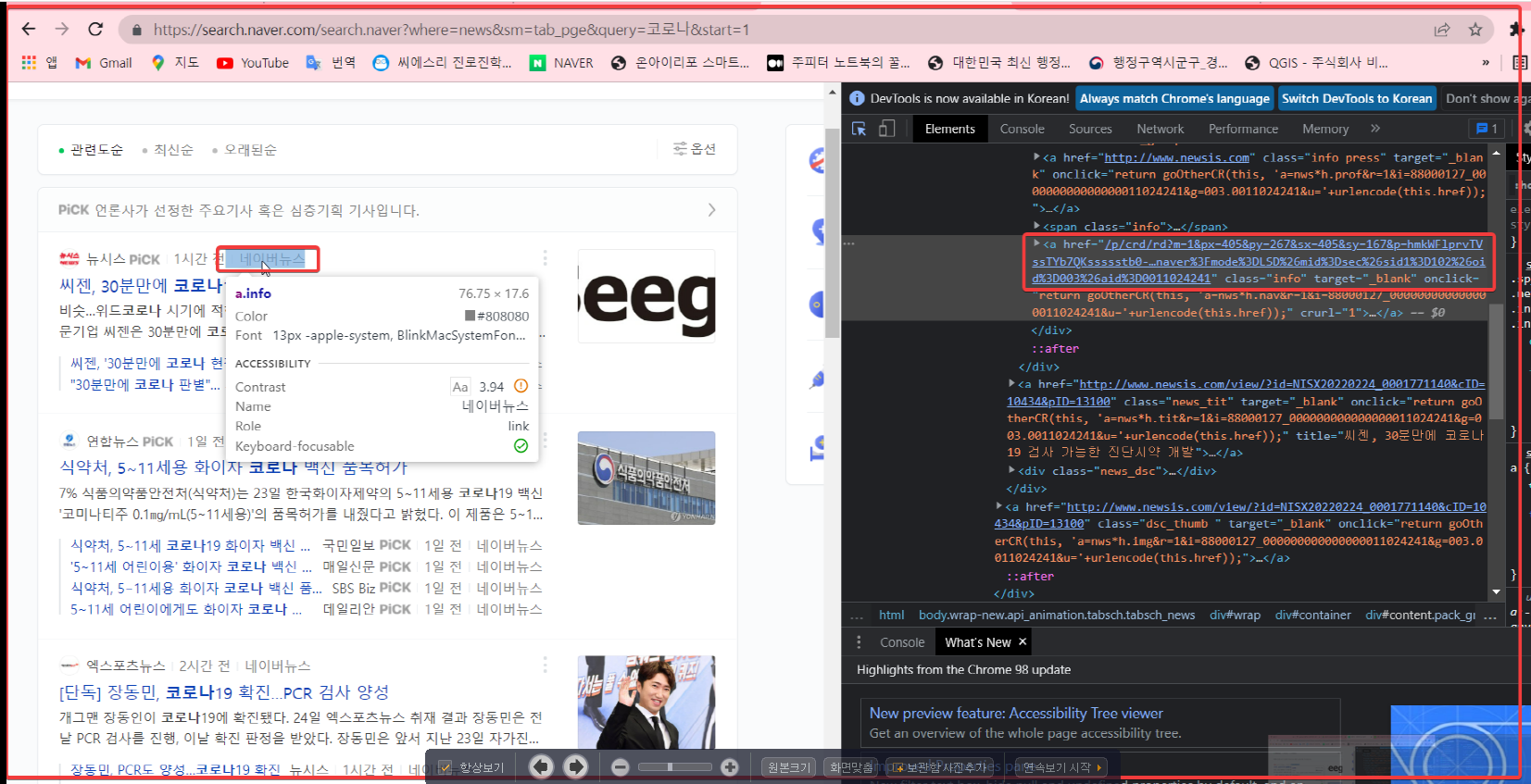Screen dimensions: 1531x784
Task: Expand the span class info node
Action: point(1037,226)
